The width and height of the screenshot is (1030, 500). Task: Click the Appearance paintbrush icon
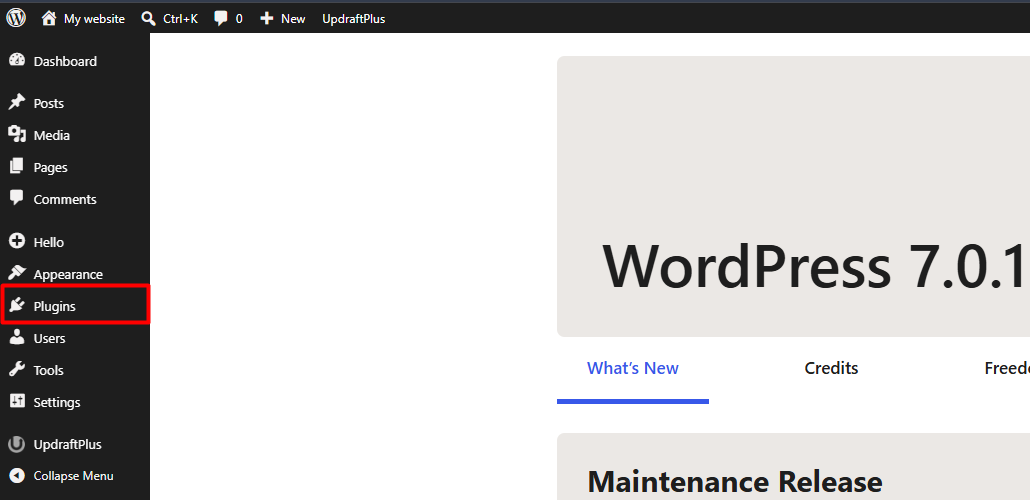coord(16,273)
